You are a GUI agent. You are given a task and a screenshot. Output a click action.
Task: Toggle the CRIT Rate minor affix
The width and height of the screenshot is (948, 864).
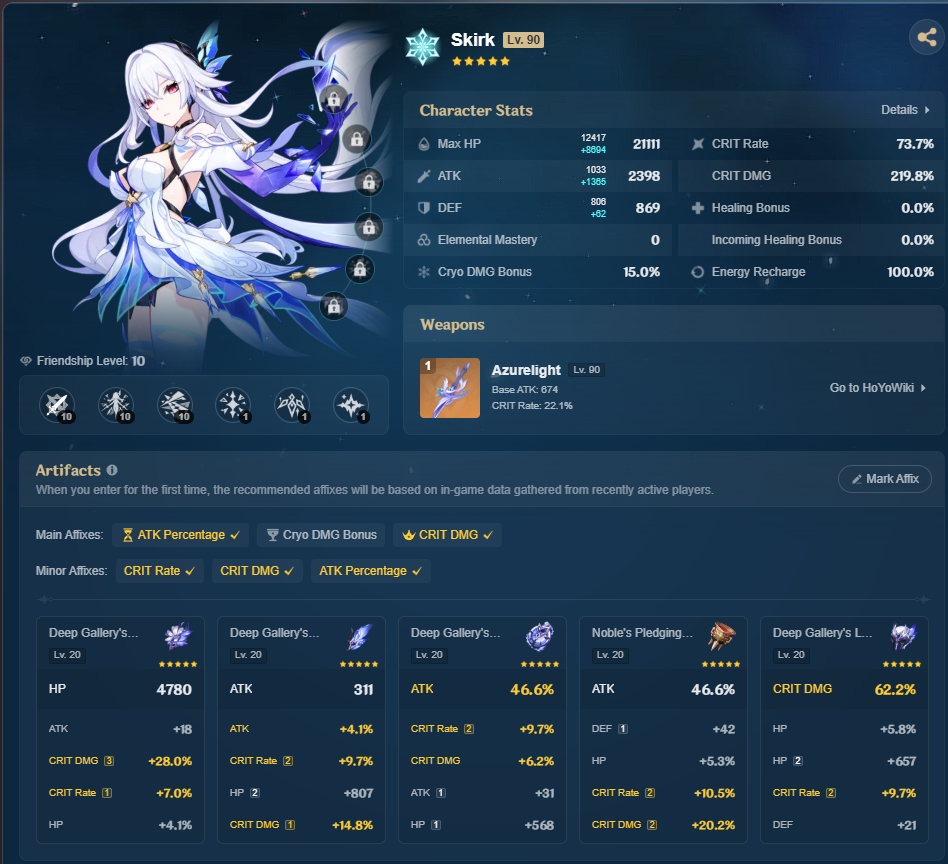tap(160, 571)
